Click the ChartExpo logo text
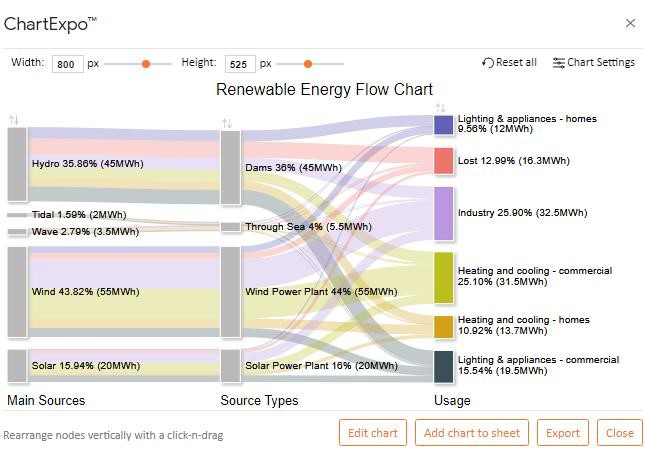The image size is (645, 462). point(50,24)
